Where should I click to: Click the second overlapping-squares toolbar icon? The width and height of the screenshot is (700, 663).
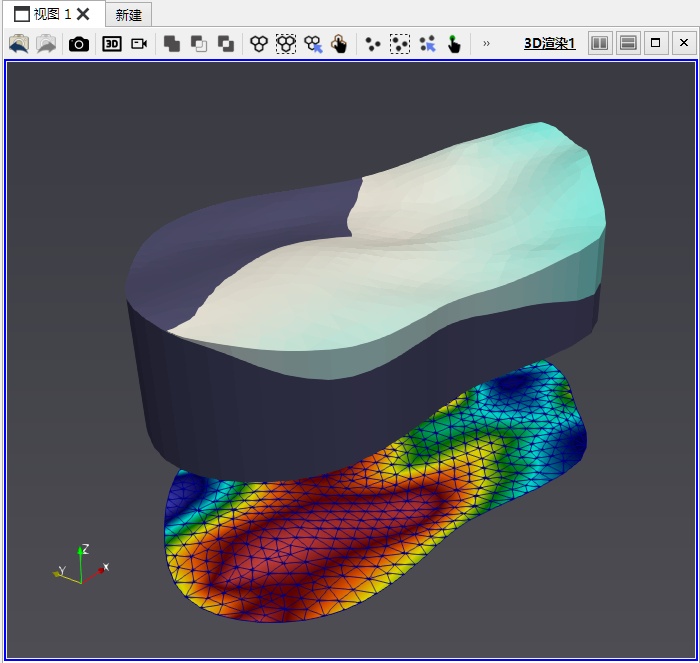199,44
